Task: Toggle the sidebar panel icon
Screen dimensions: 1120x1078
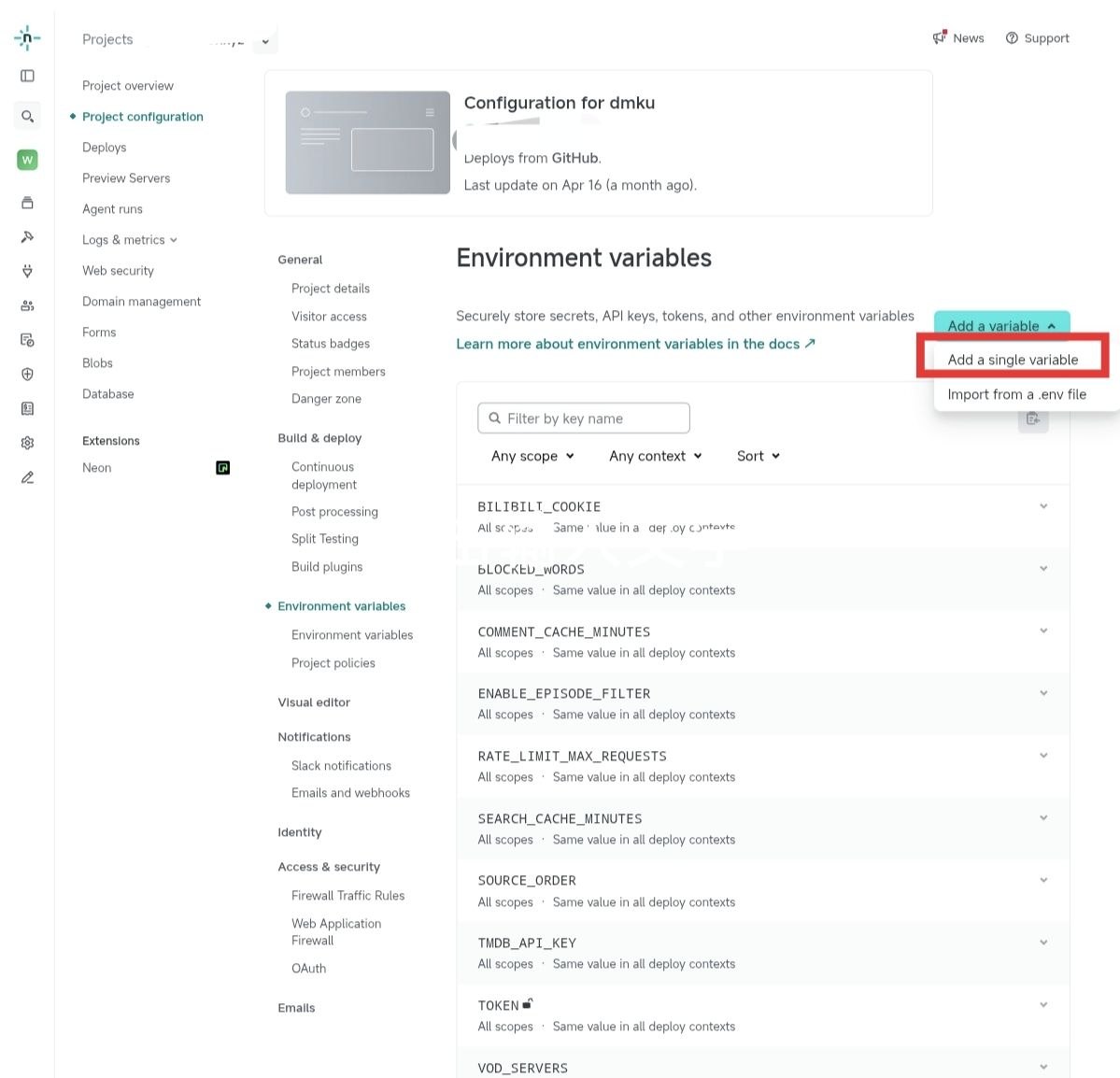Action: [x=27, y=76]
